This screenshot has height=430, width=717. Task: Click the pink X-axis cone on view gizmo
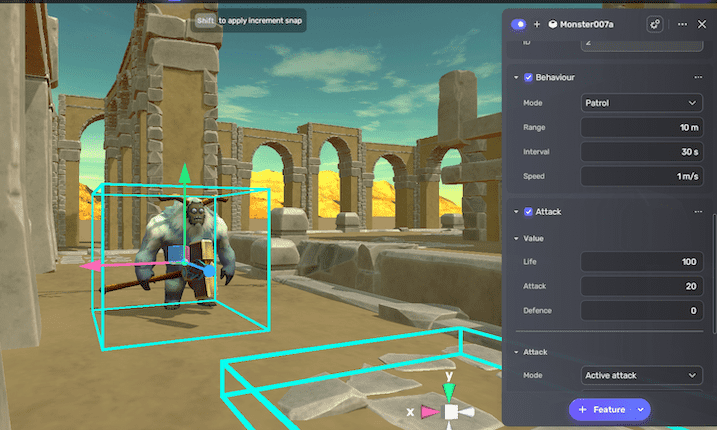[429, 411]
